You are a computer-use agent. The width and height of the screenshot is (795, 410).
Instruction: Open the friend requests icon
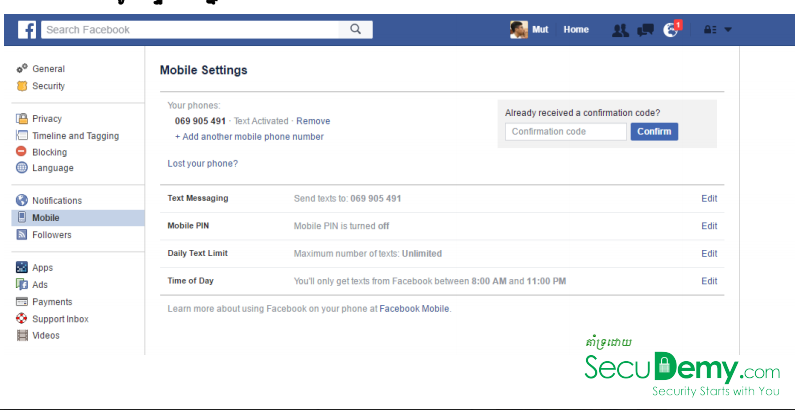click(x=620, y=30)
